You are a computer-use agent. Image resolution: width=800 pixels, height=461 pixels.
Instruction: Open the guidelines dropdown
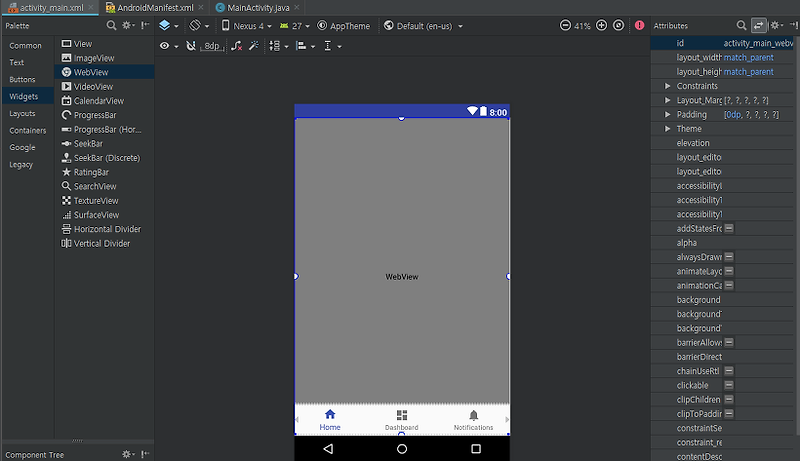click(332, 46)
